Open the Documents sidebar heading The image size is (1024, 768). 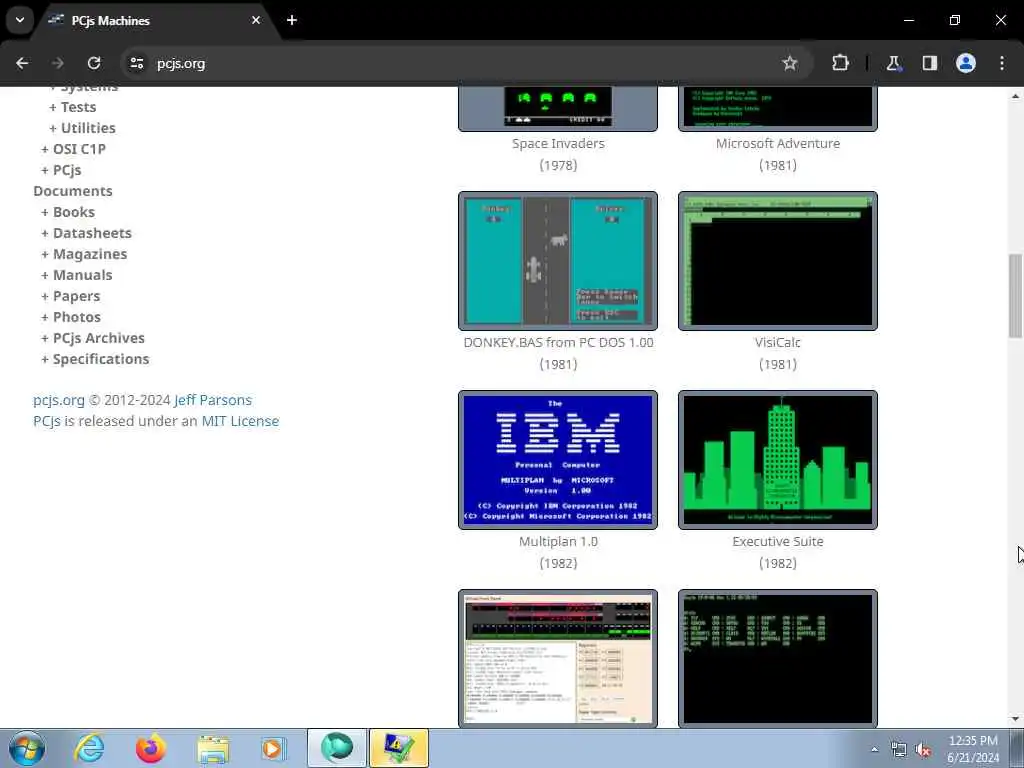pos(73,191)
